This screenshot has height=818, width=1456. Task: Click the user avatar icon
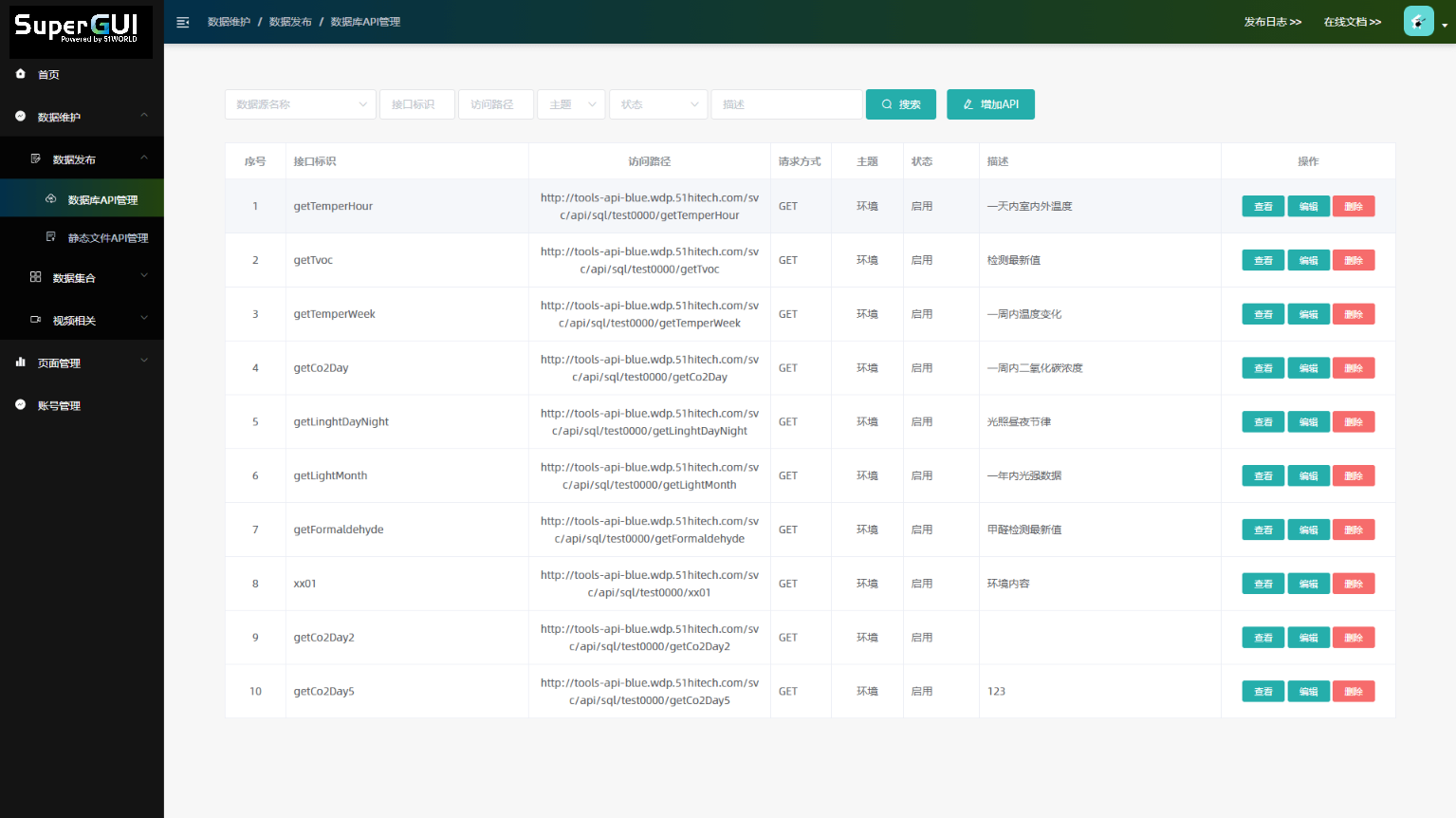(x=1418, y=21)
